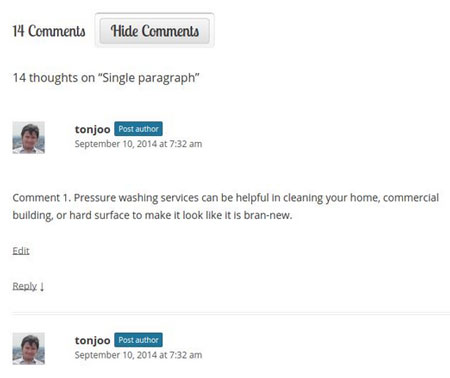Click the Hide Comments button
450x378 pixels.
(155, 31)
